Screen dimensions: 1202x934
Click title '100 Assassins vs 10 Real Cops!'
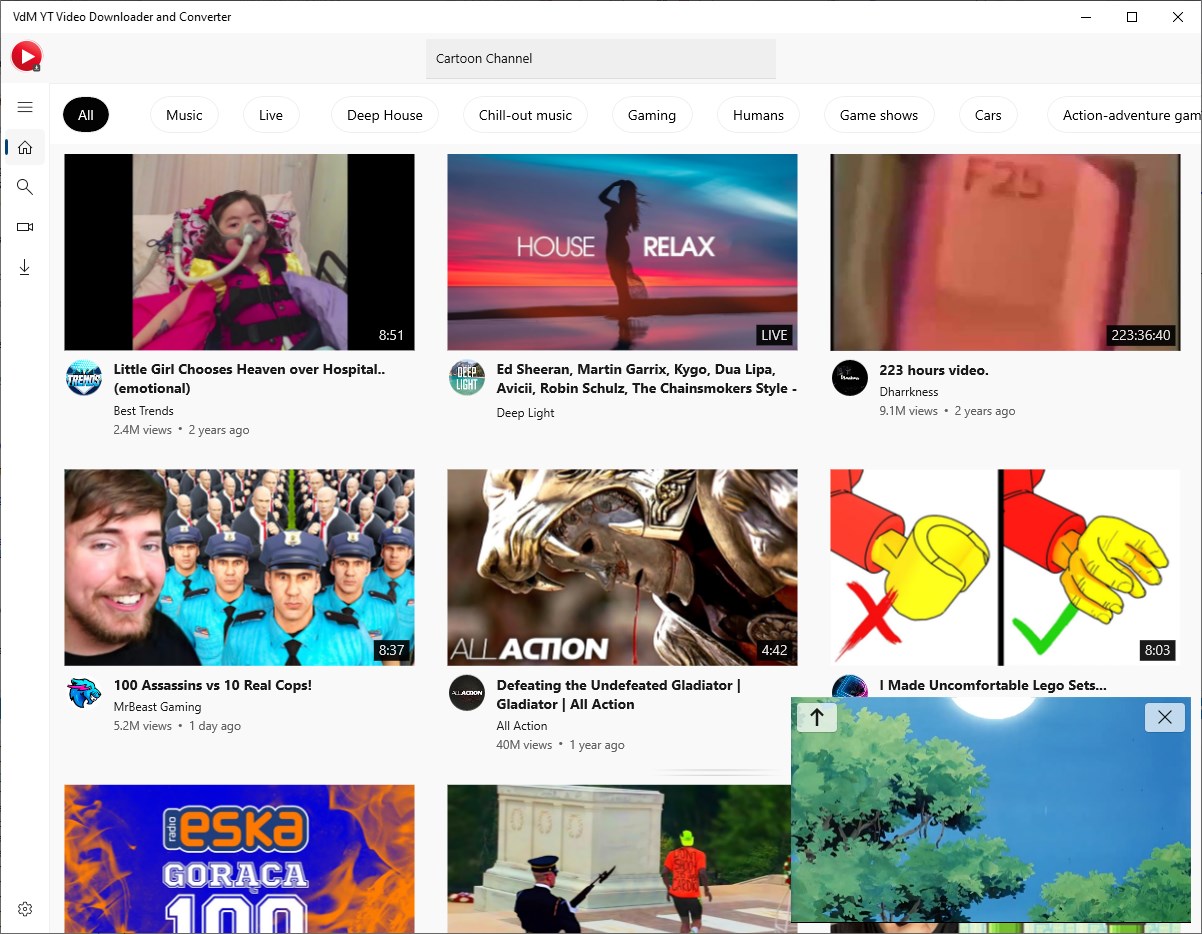pyautogui.click(x=213, y=685)
